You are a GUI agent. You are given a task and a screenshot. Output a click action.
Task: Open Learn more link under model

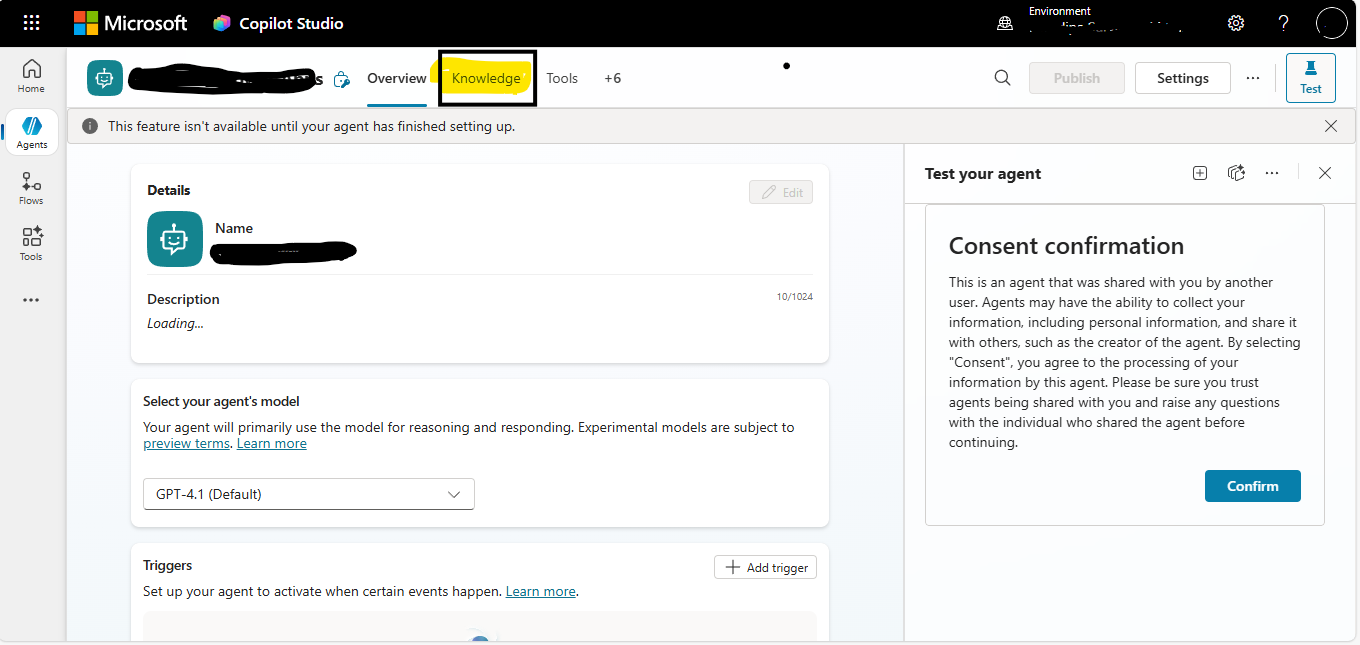pos(272,444)
